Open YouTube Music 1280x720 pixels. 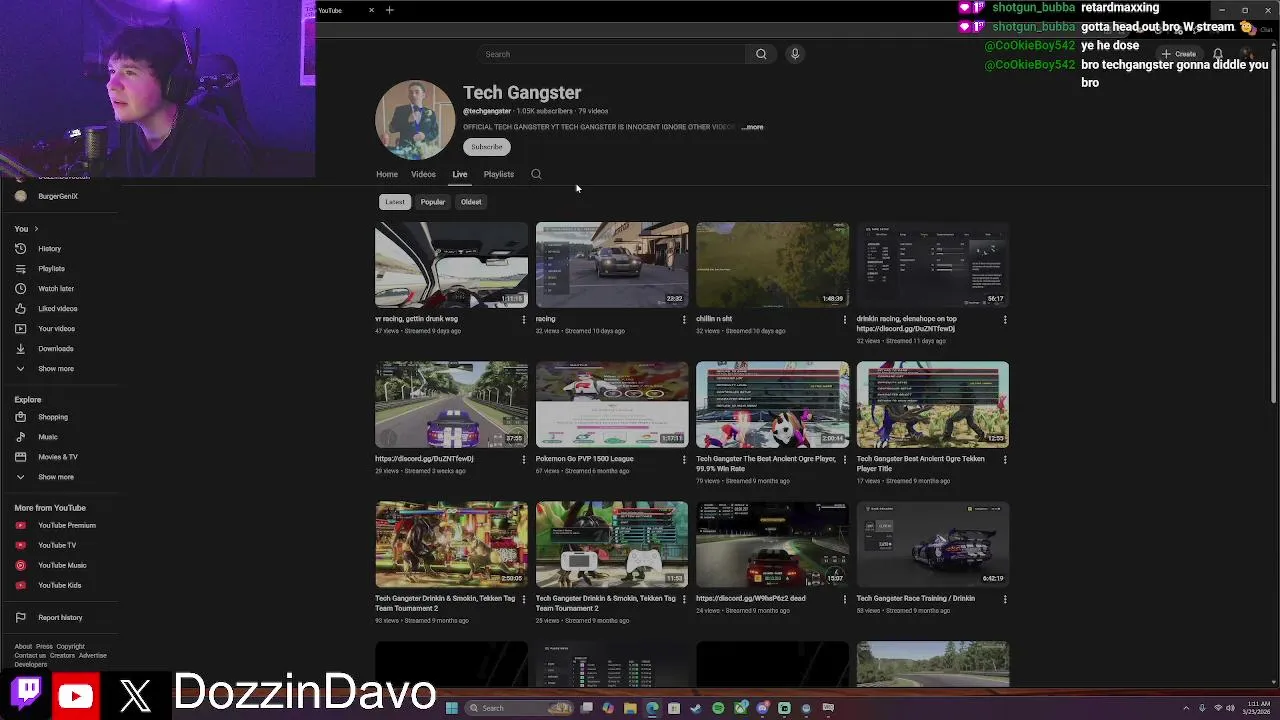coord(62,565)
